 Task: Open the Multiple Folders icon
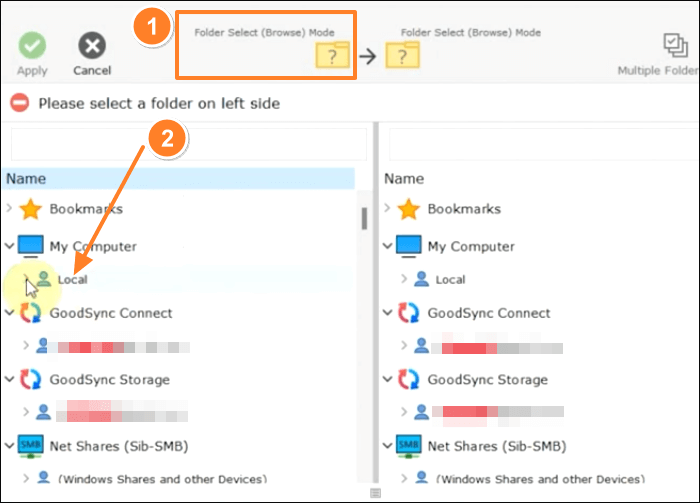676,46
